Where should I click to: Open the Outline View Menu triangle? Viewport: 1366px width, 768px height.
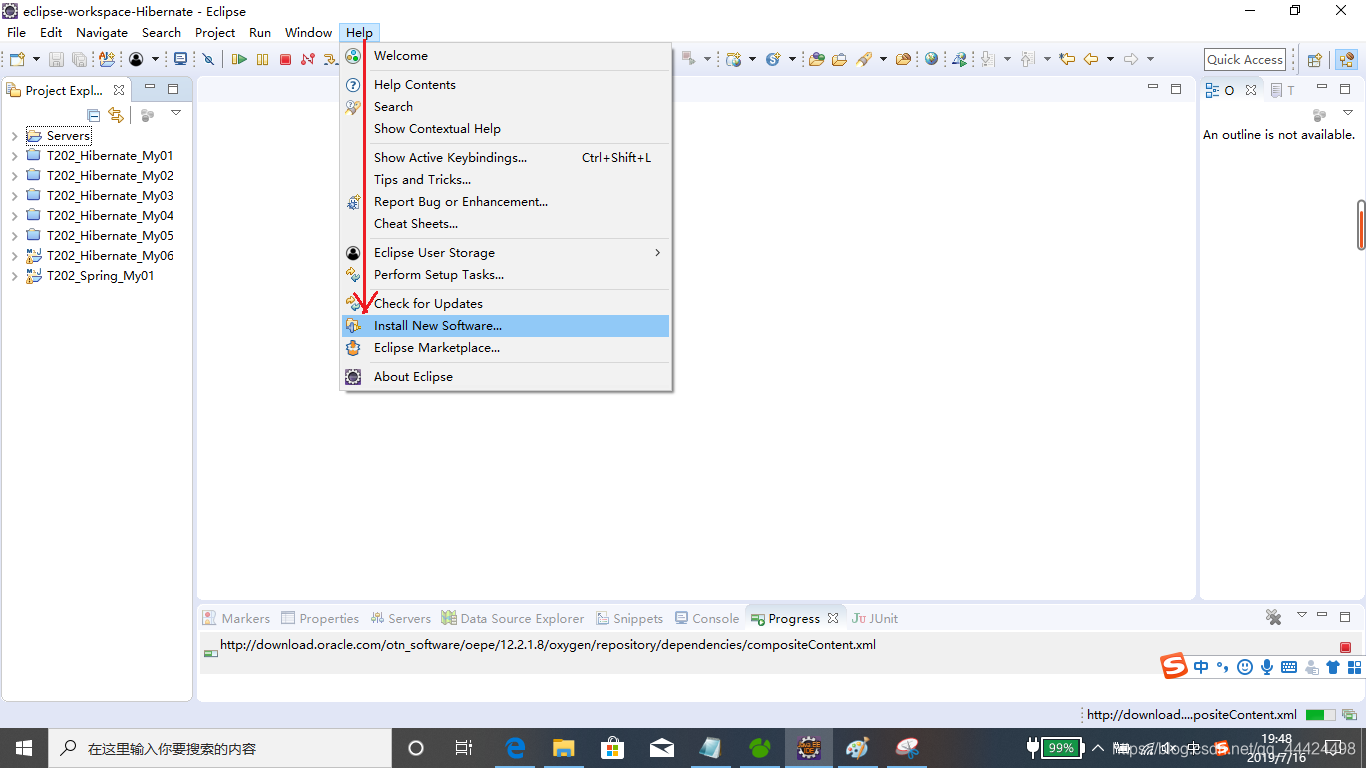click(1347, 113)
